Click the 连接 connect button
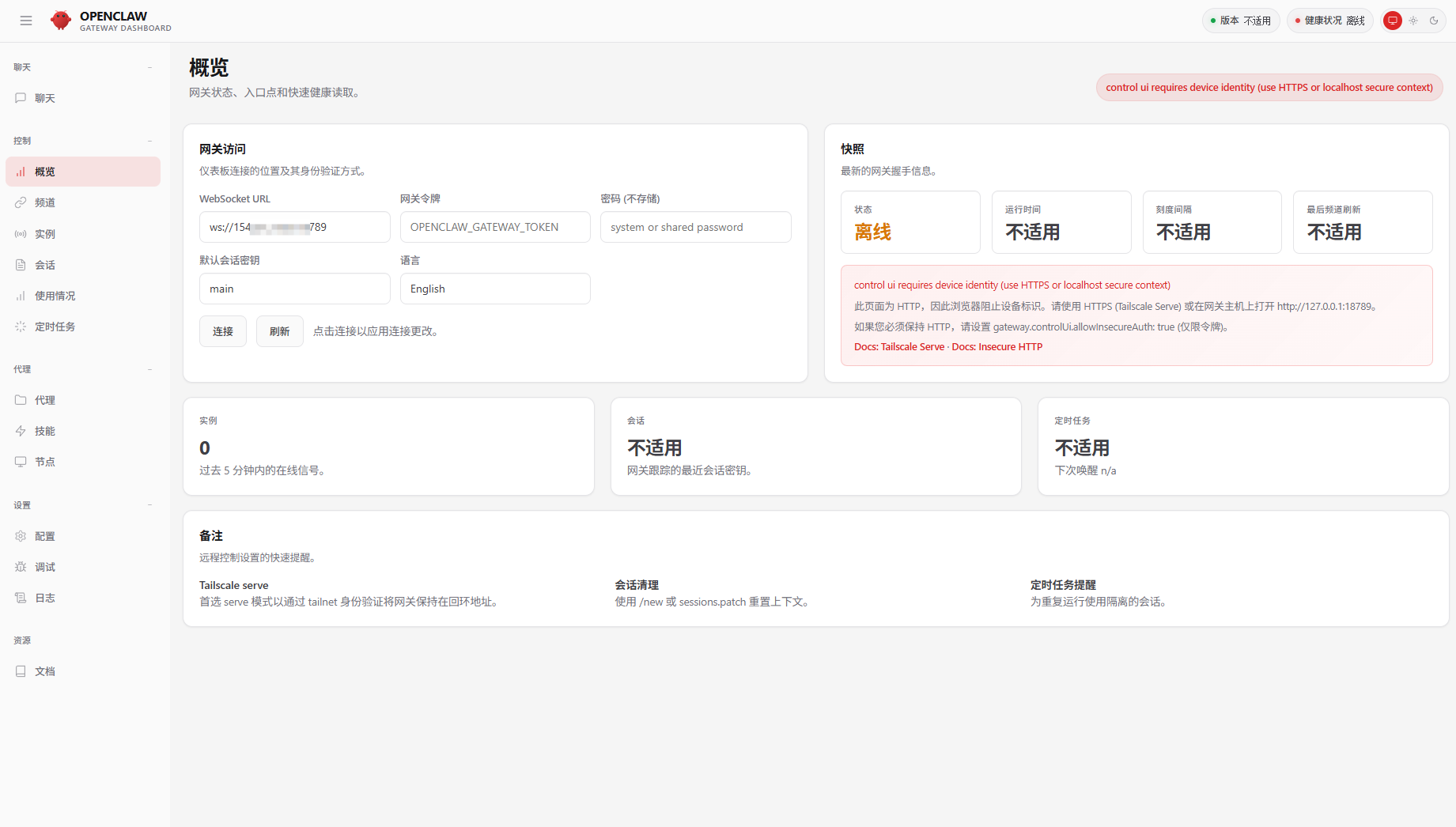 pyautogui.click(x=223, y=331)
